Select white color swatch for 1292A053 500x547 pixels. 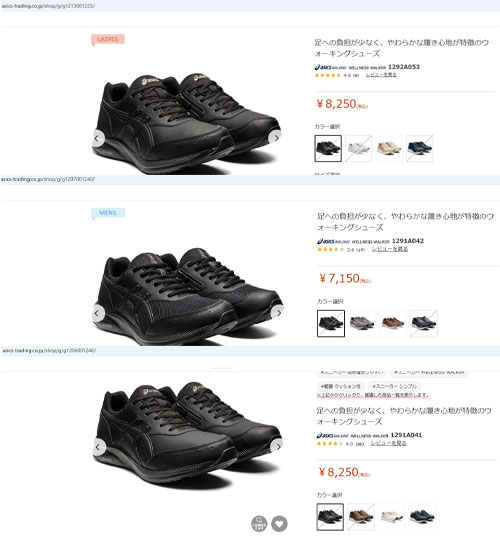(358, 148)
